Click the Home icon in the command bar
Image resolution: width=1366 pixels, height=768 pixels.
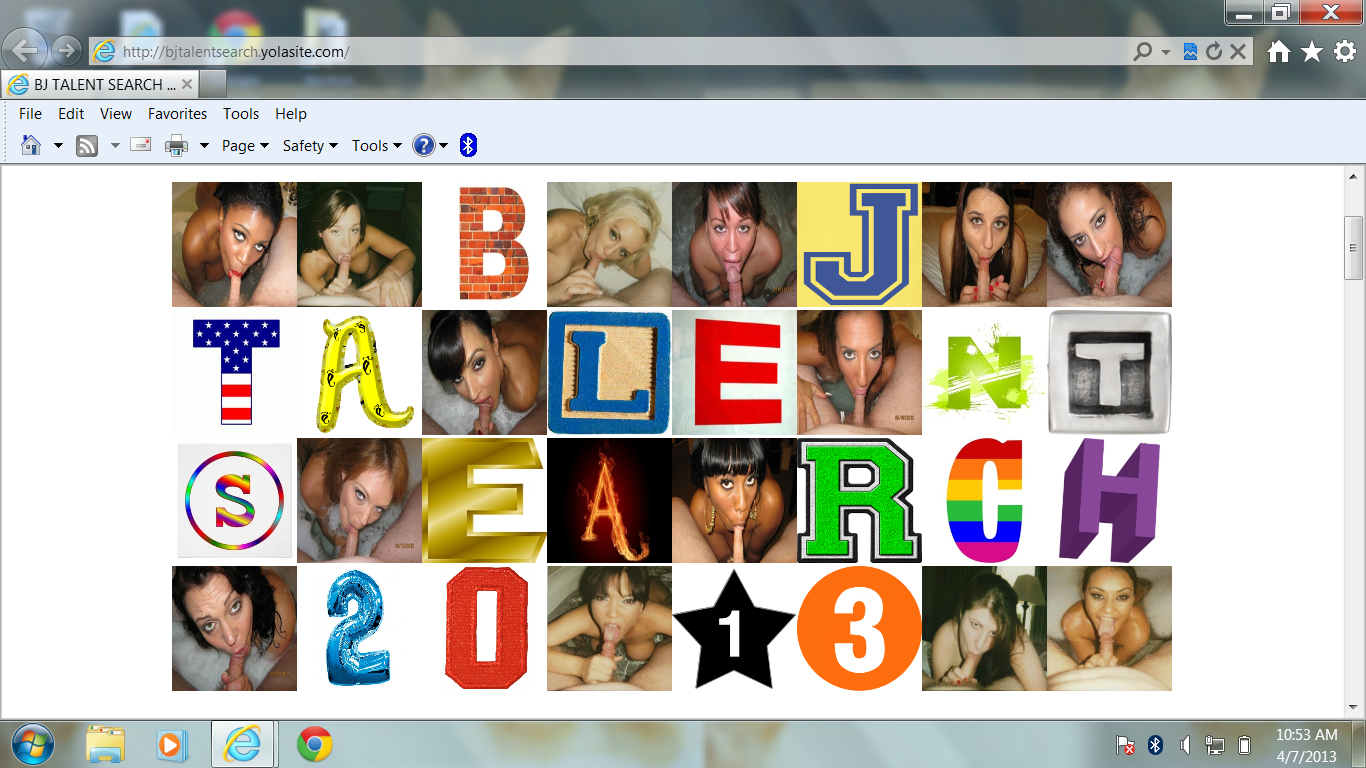pyautogui.click(x=31, y=146)
